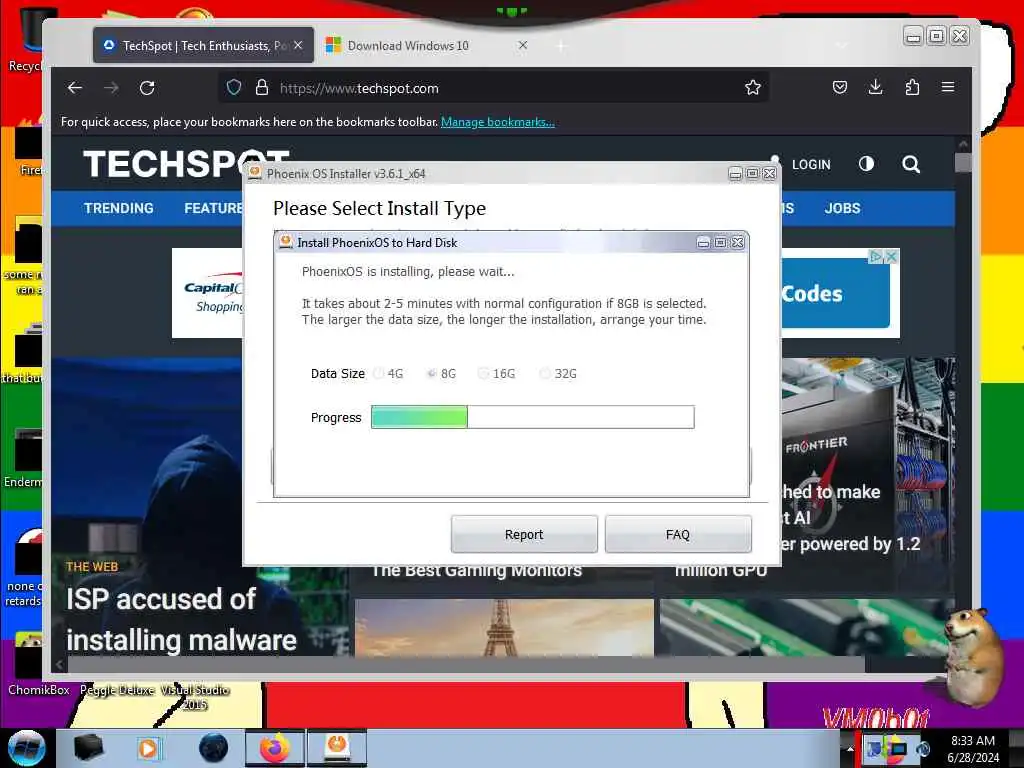
Task: Reload the TechSpot page
Action: point(148,88)
